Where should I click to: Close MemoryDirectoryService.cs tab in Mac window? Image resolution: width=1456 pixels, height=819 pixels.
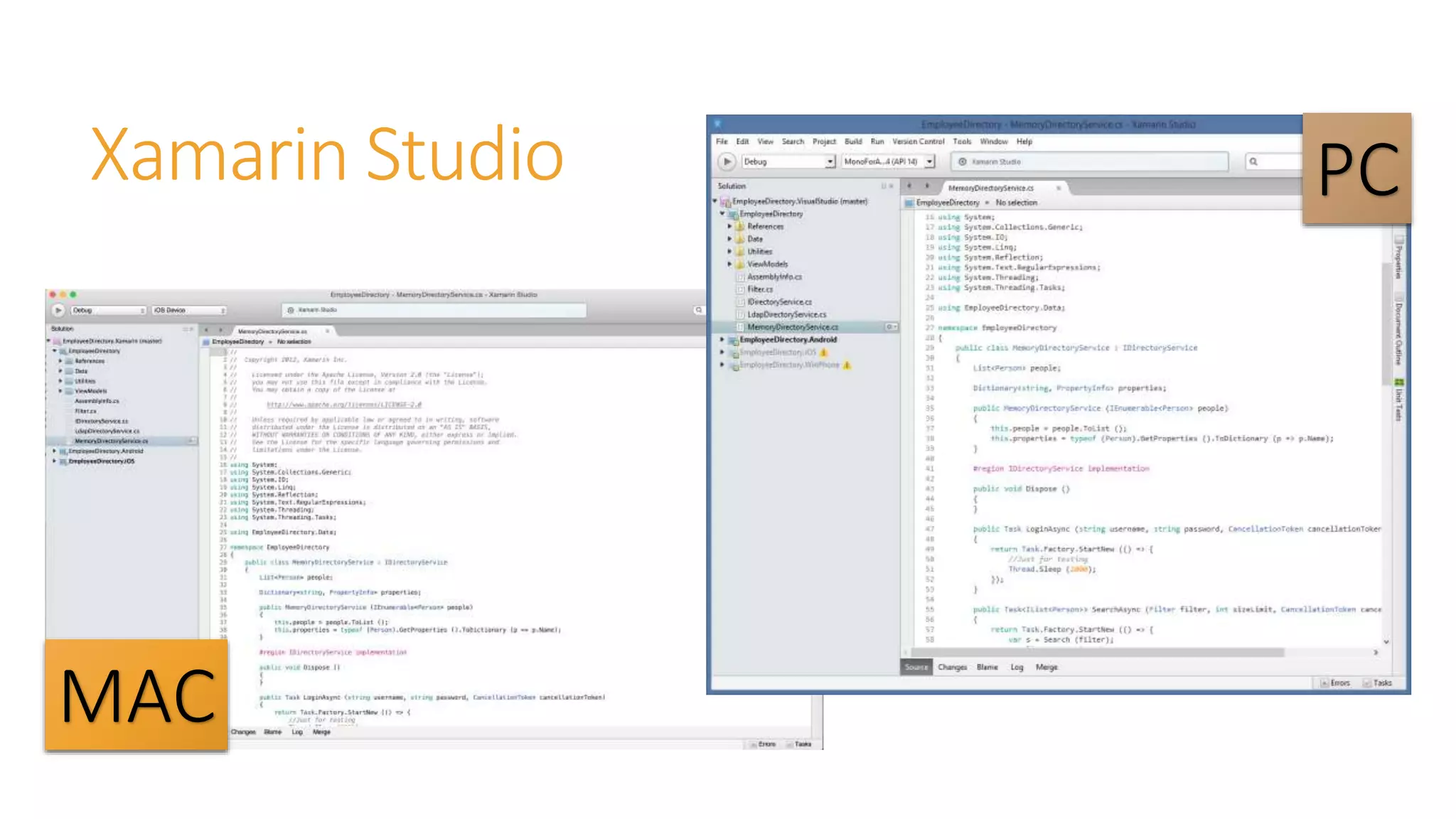328,331
